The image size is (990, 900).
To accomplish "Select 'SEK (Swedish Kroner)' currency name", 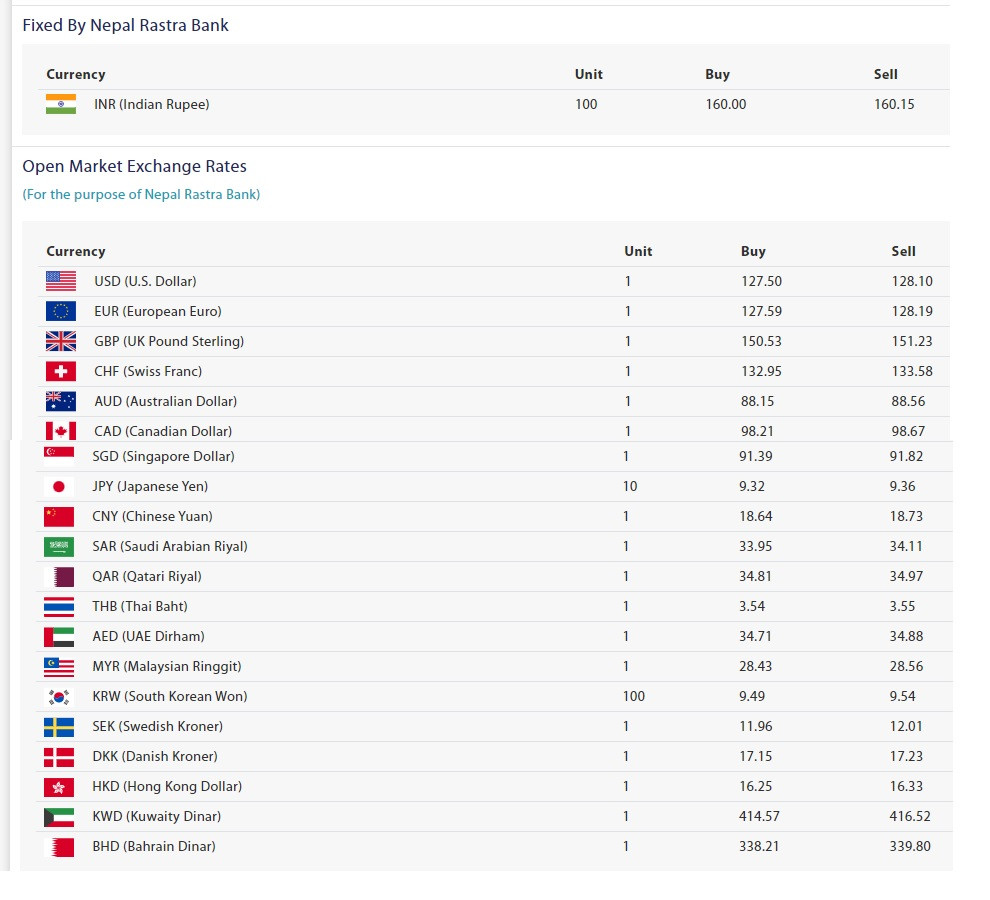I will pyautogui.click(x=158, y=726).
